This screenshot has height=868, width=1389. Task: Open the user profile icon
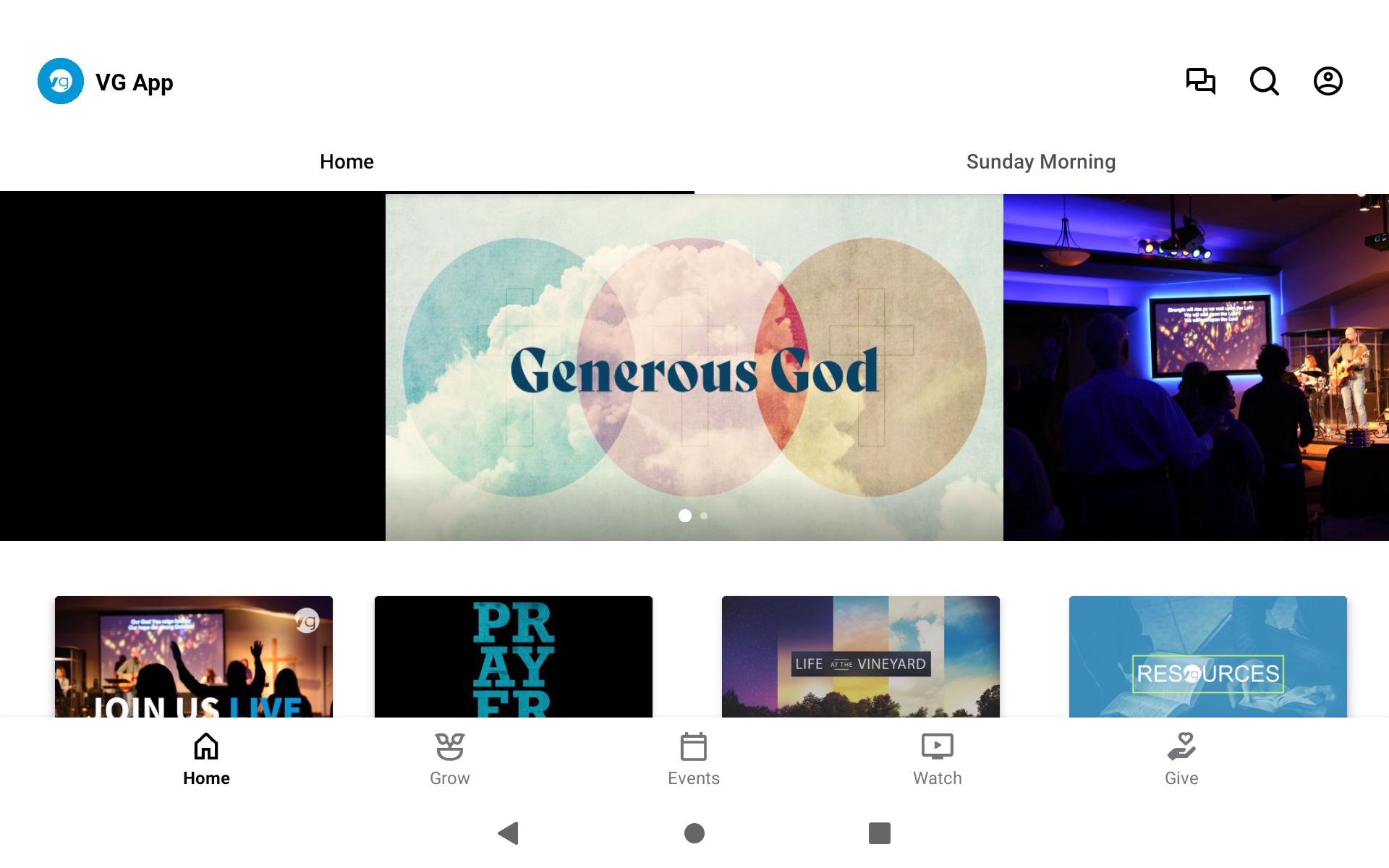click(1328, 81)
